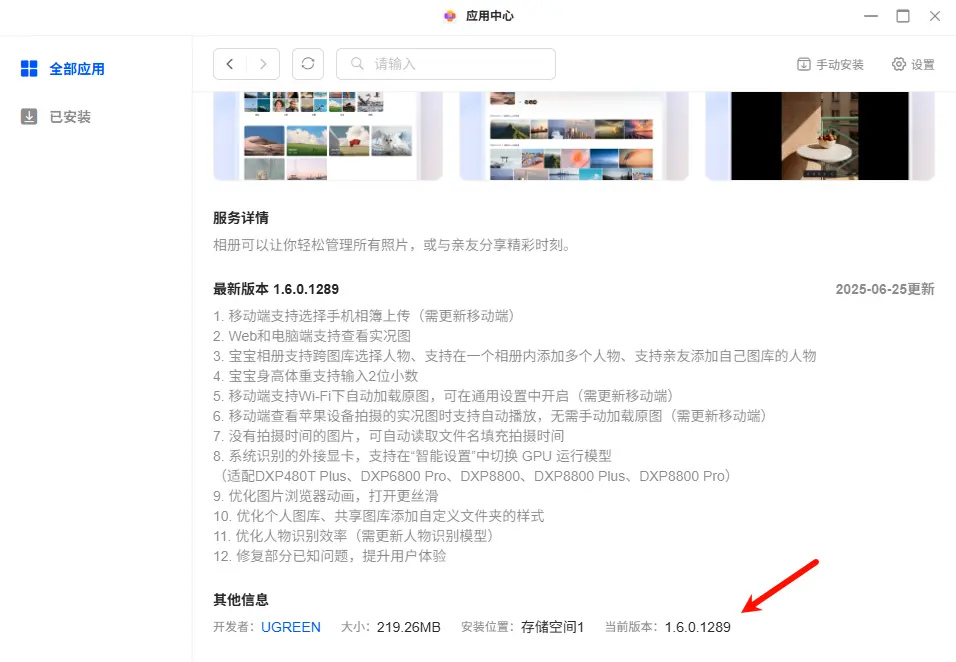
Task: Click the 其他信息 heading
Action: 241,600
